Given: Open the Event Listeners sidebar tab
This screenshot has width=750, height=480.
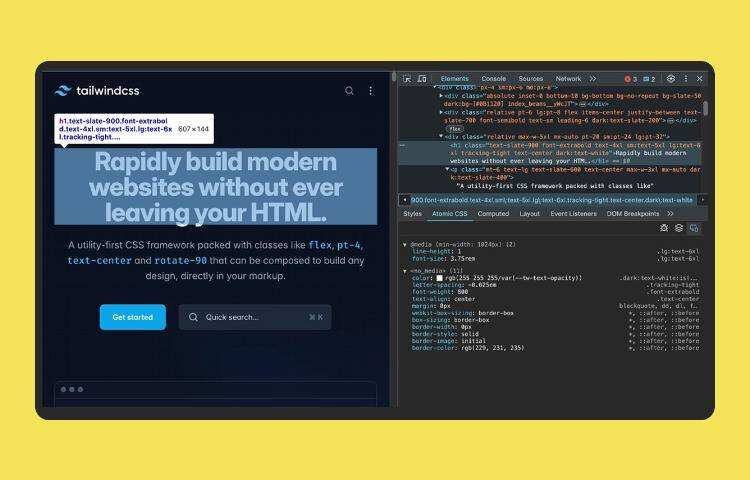Looking at the screenshot, I should [574, 214].
